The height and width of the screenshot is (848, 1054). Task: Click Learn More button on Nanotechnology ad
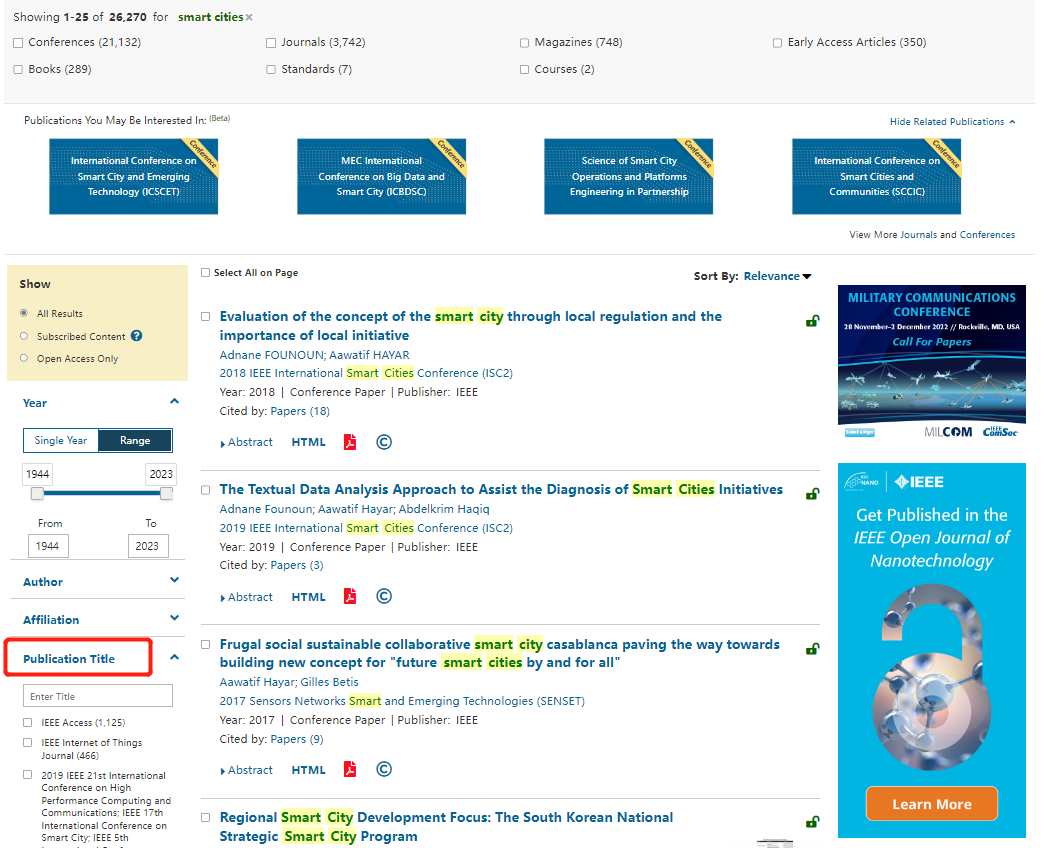[x=932, y=804]
